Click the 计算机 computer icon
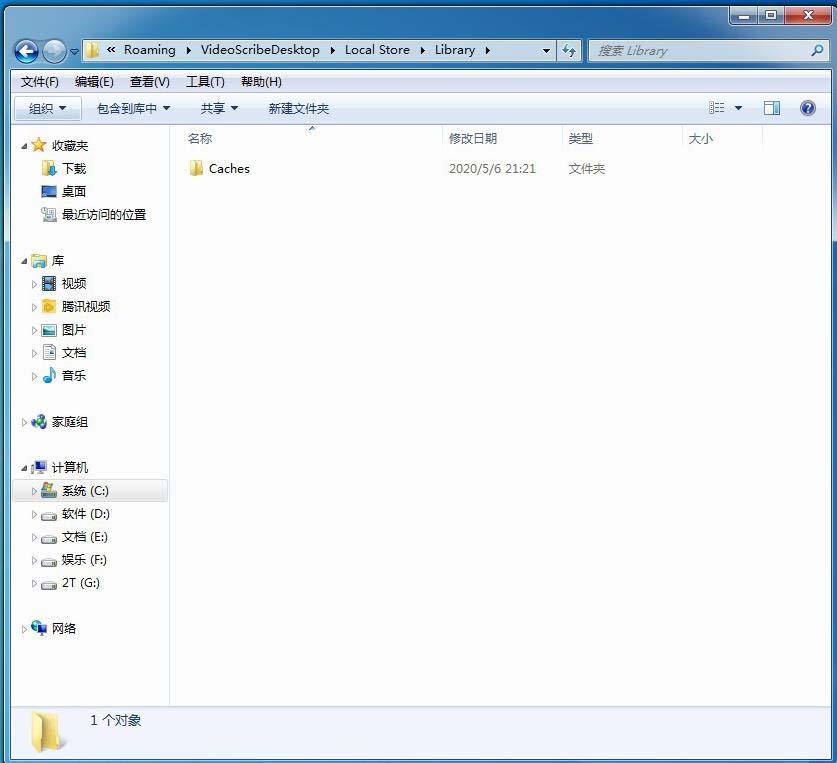The width and height of the screenshot is (837, 763). pos(38,467)
